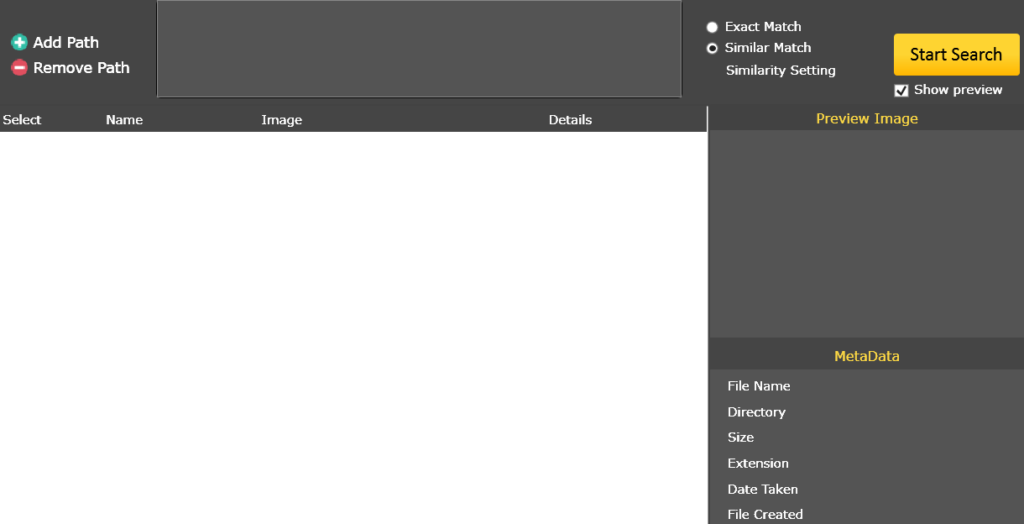Click the Date Taken metadata label
Image resolution: width=1024 pixels, height=524 pixels.
coord(763,489)
